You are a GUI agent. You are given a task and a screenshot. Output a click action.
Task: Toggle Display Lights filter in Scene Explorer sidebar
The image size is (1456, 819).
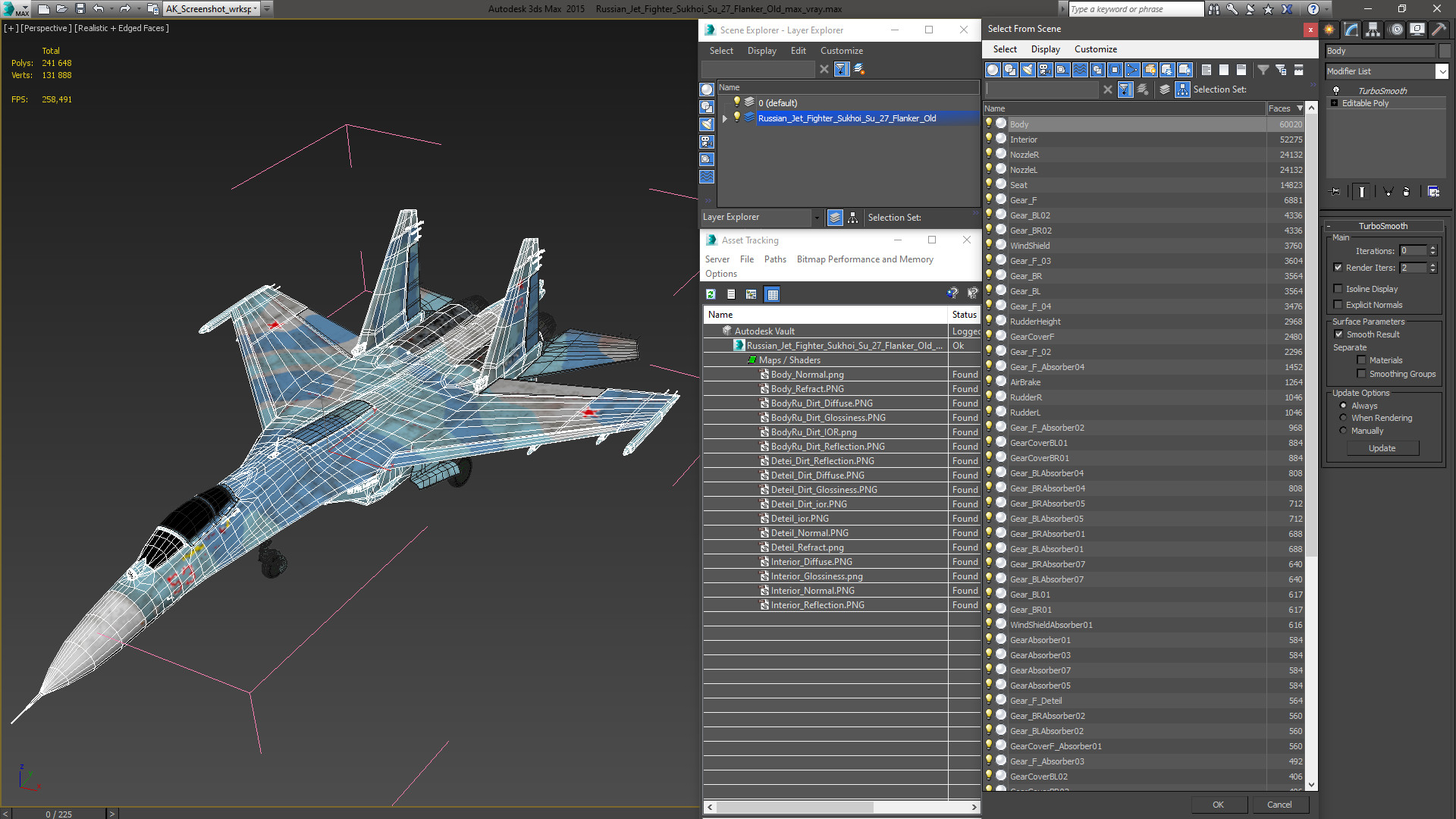707,124
